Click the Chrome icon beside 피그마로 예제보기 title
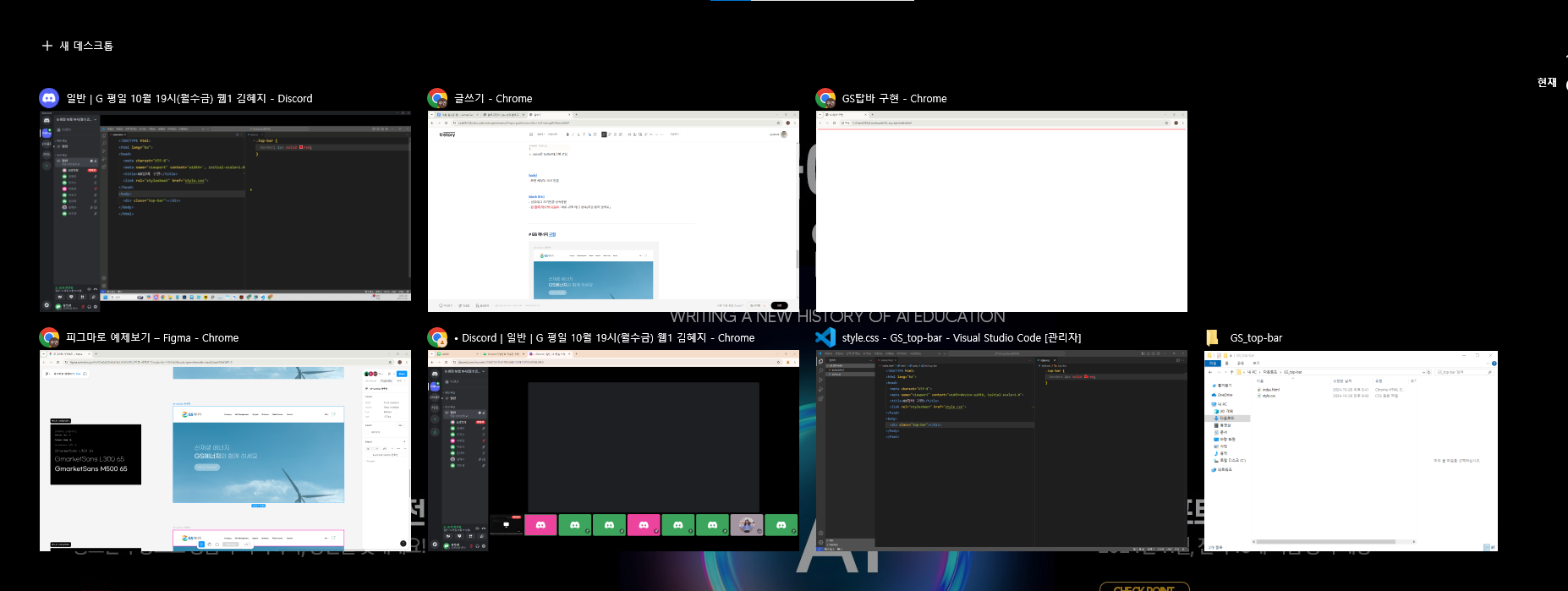 [x=49, y=337]
